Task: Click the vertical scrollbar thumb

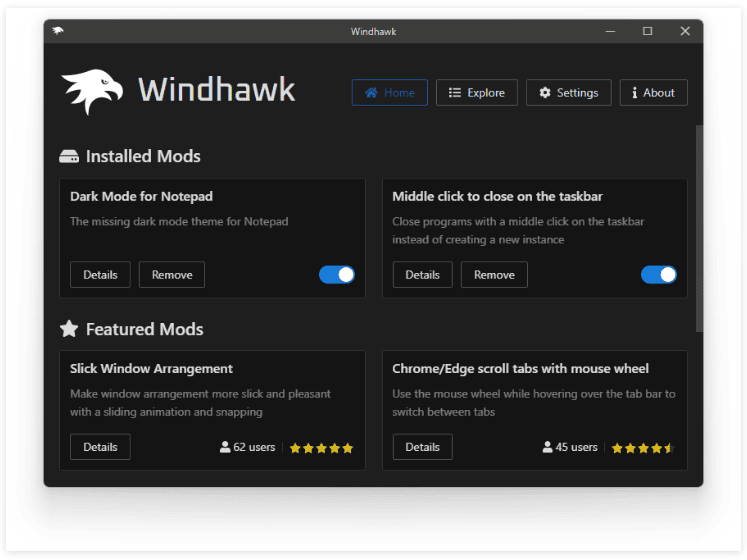Action: pyautogui.click(x=699, y=229)
